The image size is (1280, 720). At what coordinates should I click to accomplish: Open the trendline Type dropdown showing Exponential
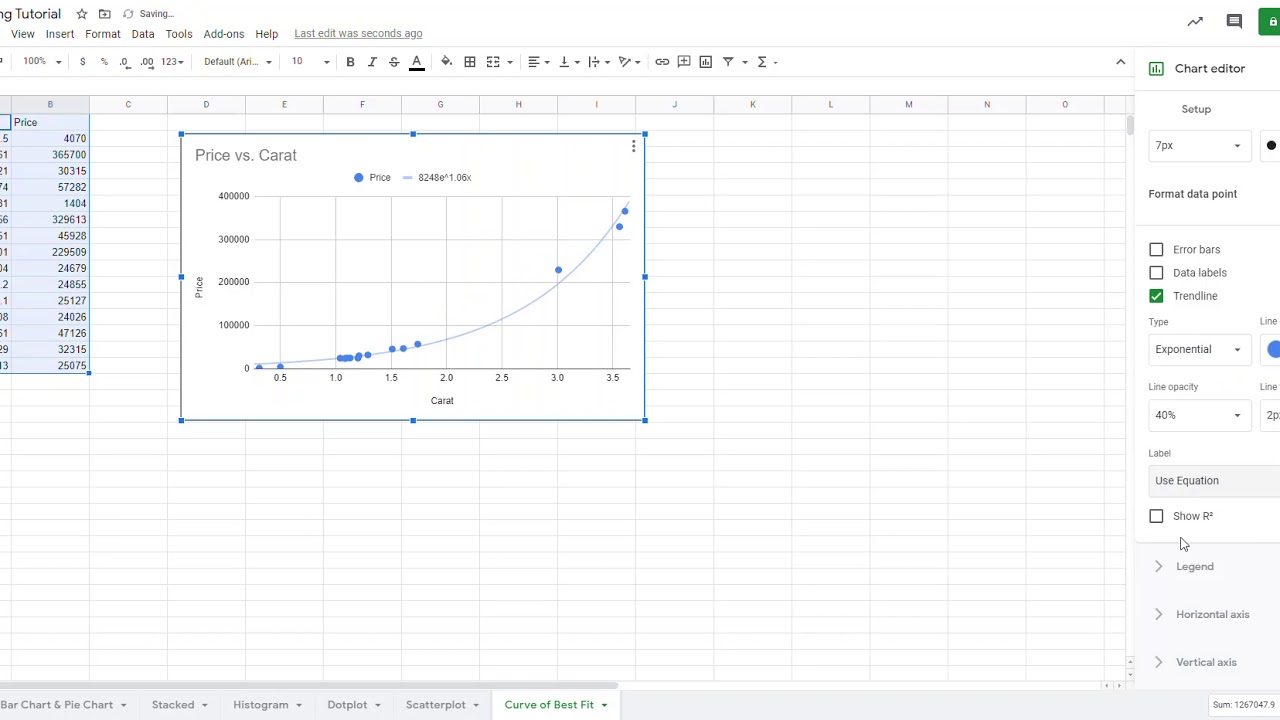coord(1198,349)
